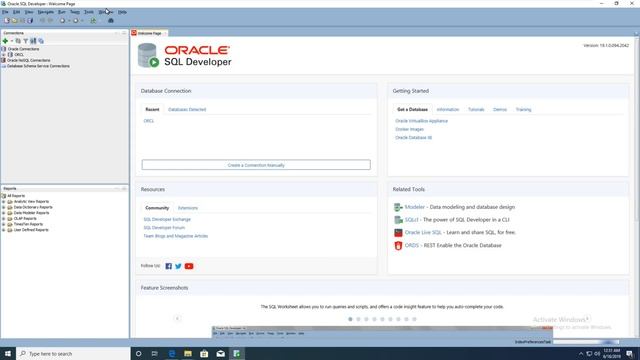Open Team Blogs and Magazine Articles link
The height and width of the screenshot is (360, 640).
pyautogui.click(x=176, y=236)
